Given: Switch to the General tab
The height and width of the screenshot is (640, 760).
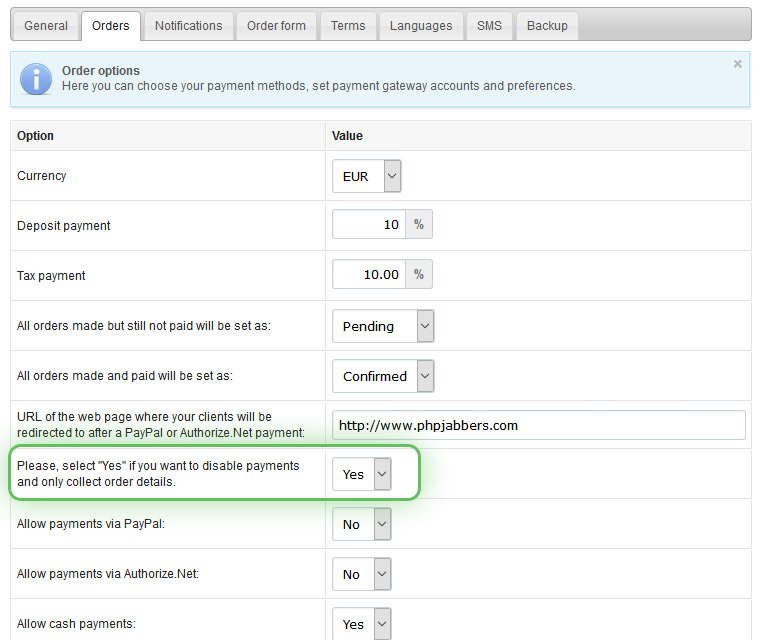Looking at the screenshot, I should click(46, 26).
